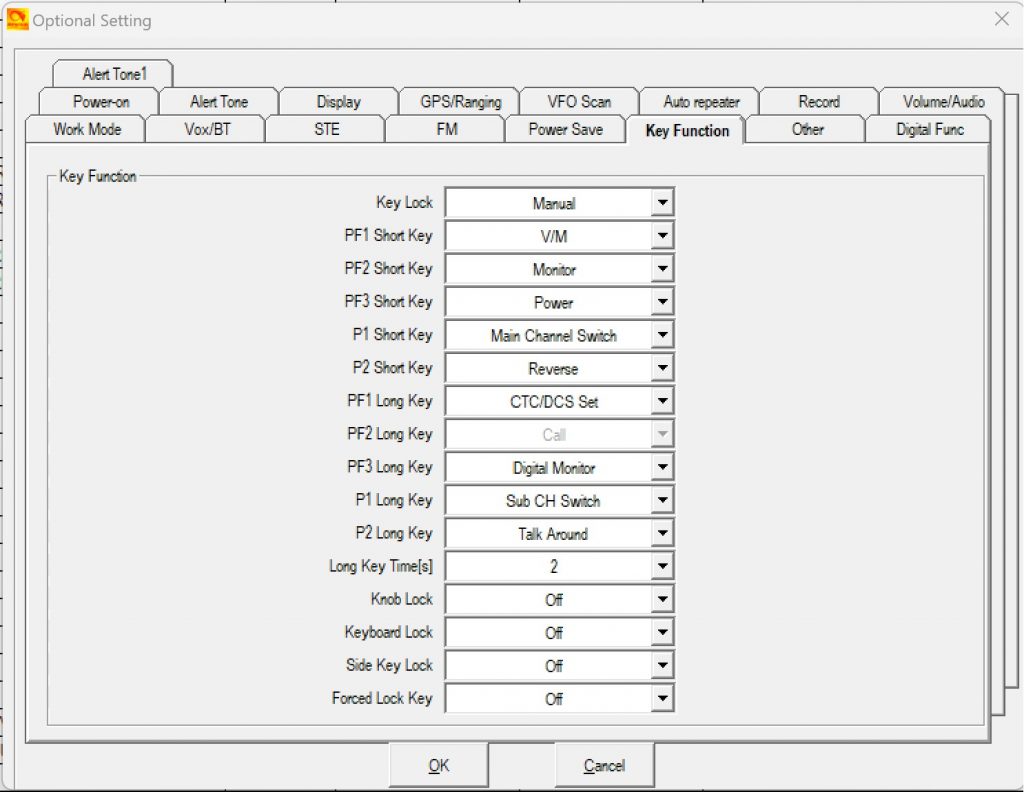Expand the PF3 Short Key Power dropdown

[x=661, y=302]
